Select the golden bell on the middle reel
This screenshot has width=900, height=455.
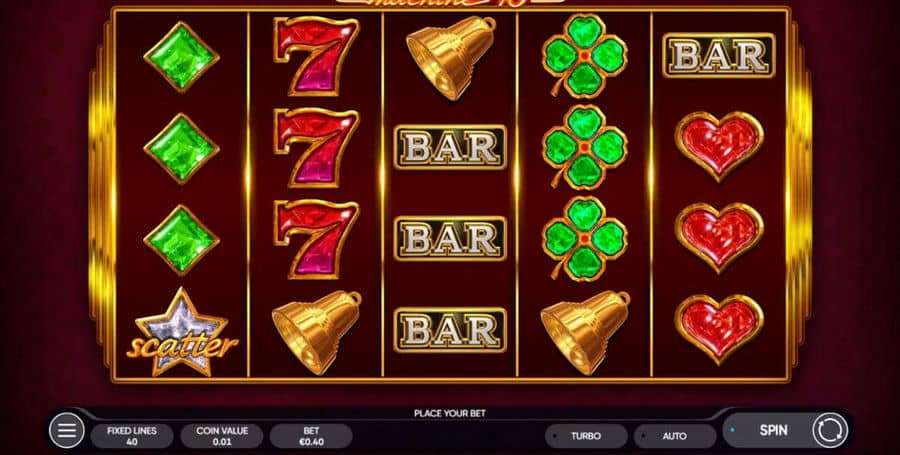pos(451,57)
